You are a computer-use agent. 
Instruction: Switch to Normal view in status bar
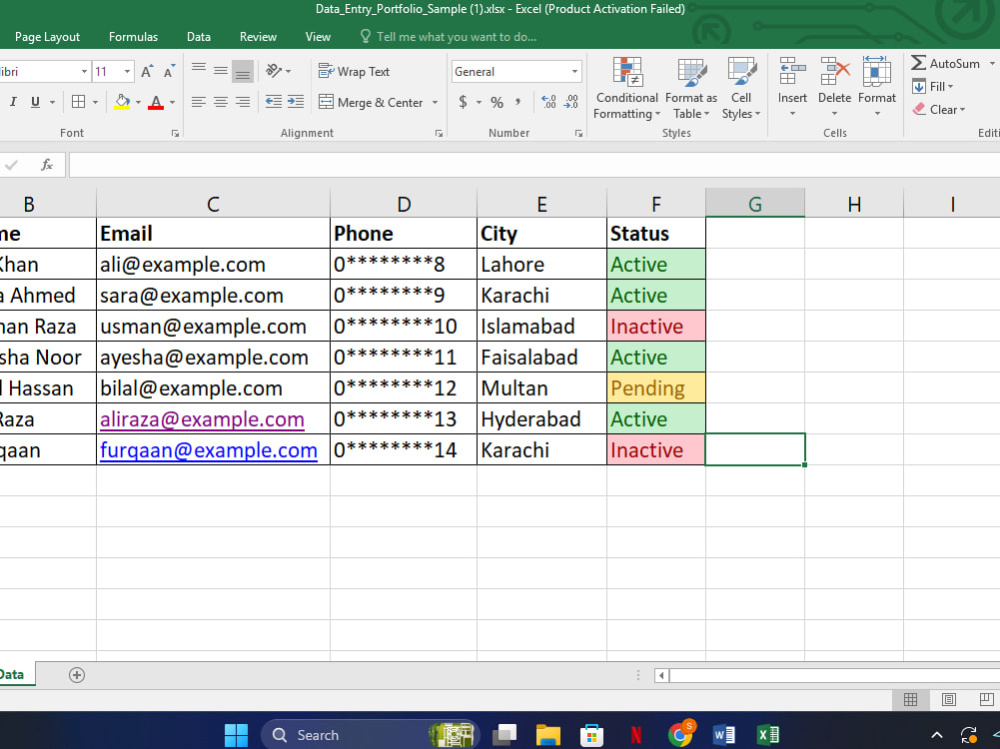click(910, 700)
